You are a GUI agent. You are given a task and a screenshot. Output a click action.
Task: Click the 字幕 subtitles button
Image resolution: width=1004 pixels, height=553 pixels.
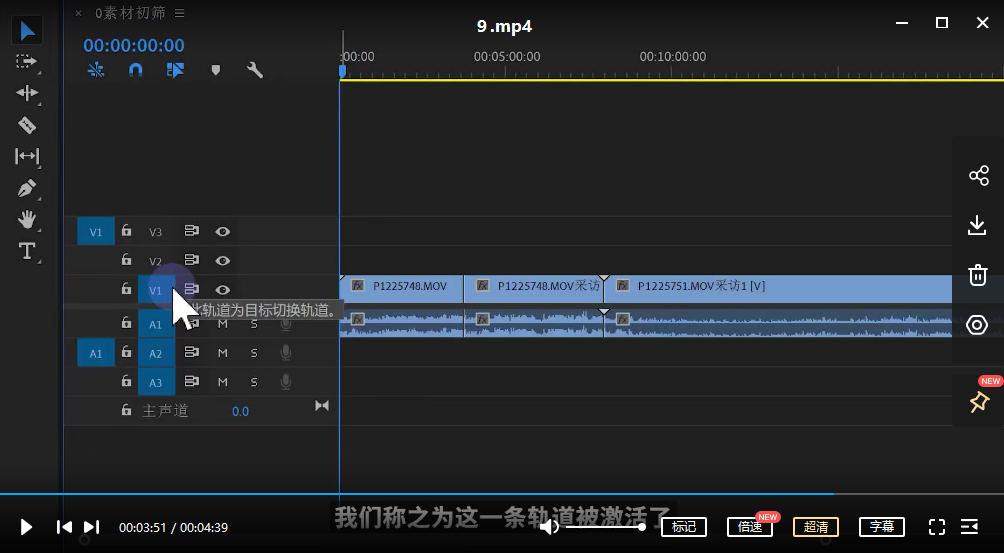coord(881,527)
